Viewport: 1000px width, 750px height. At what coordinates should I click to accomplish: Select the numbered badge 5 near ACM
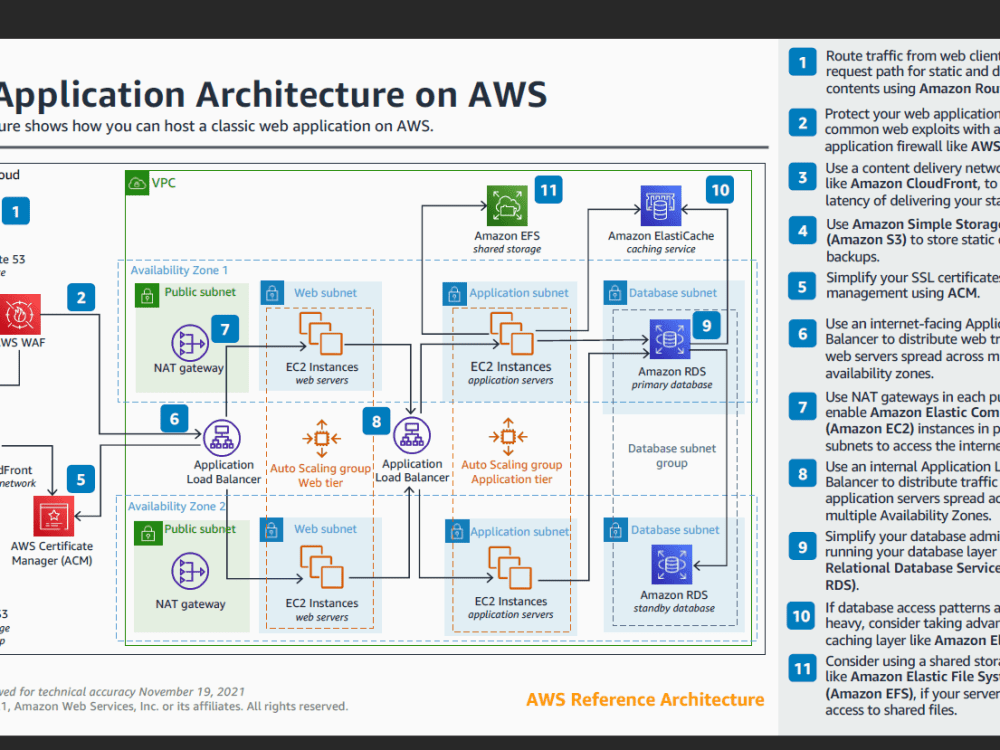pyautogui.click(x=80, y=479)
